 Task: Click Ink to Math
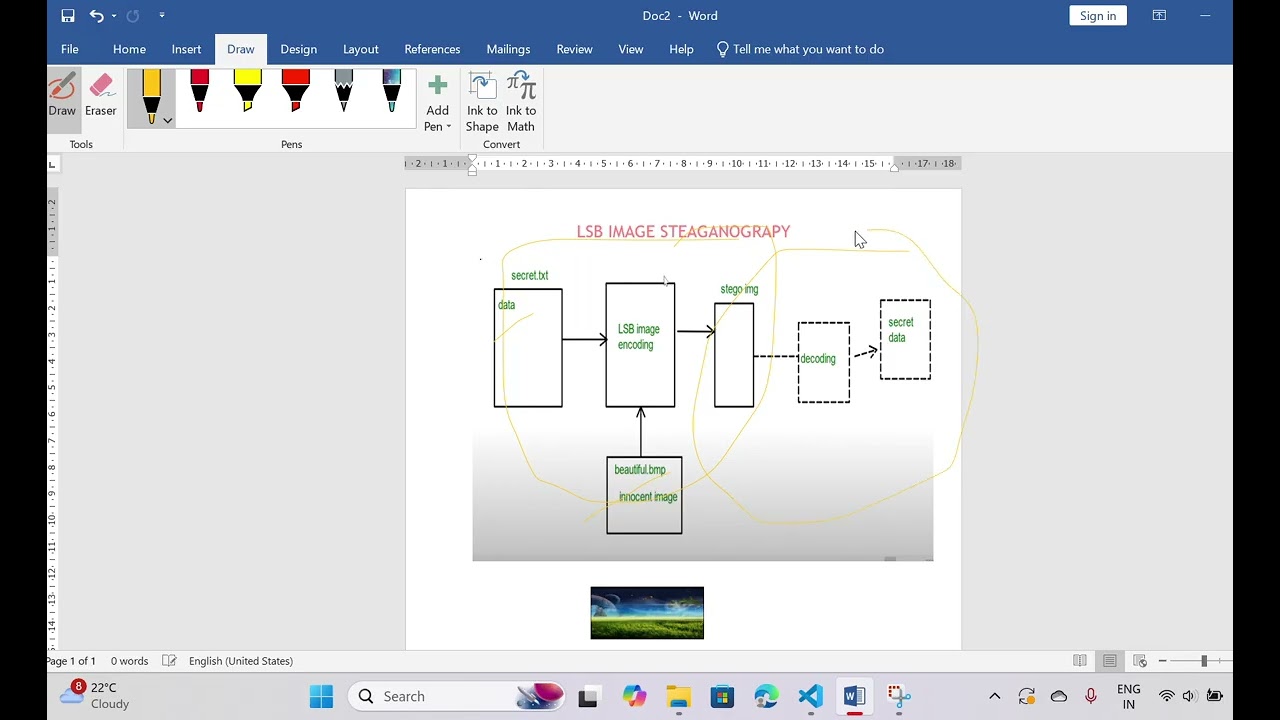click(521, 103)
